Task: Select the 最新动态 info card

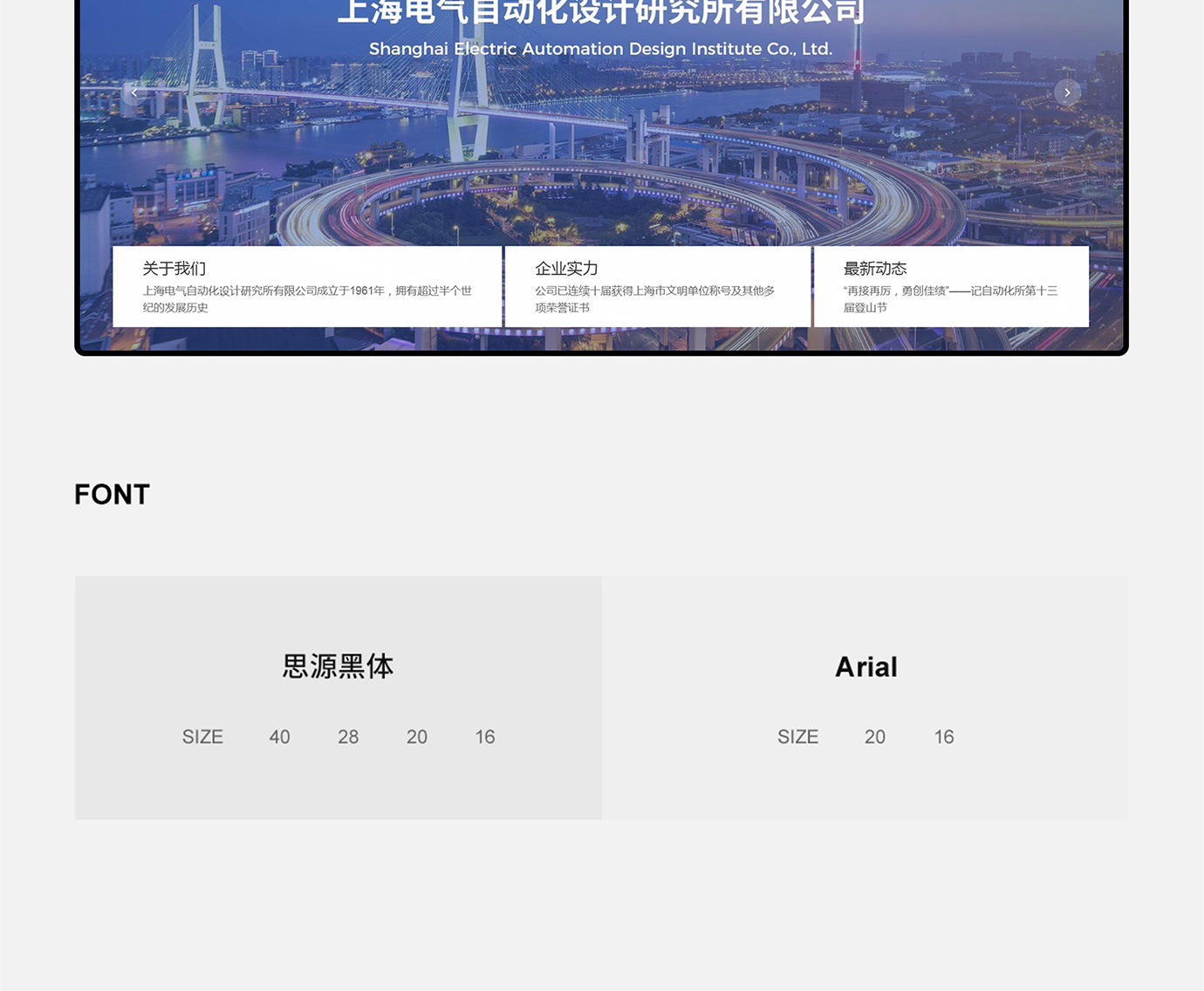Action: click(x=950, y=286)
